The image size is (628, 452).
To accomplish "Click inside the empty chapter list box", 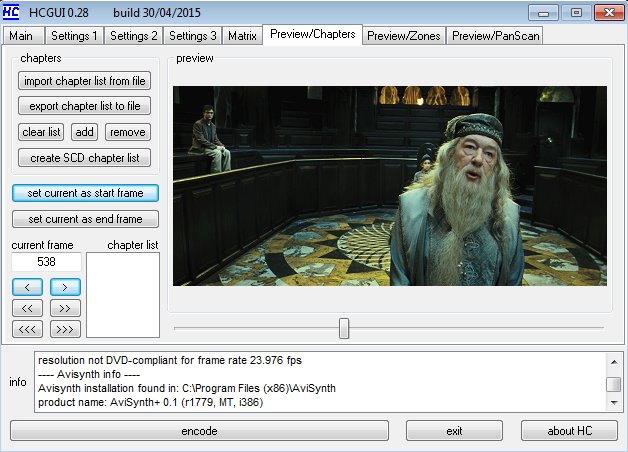I will pos(123,295).
